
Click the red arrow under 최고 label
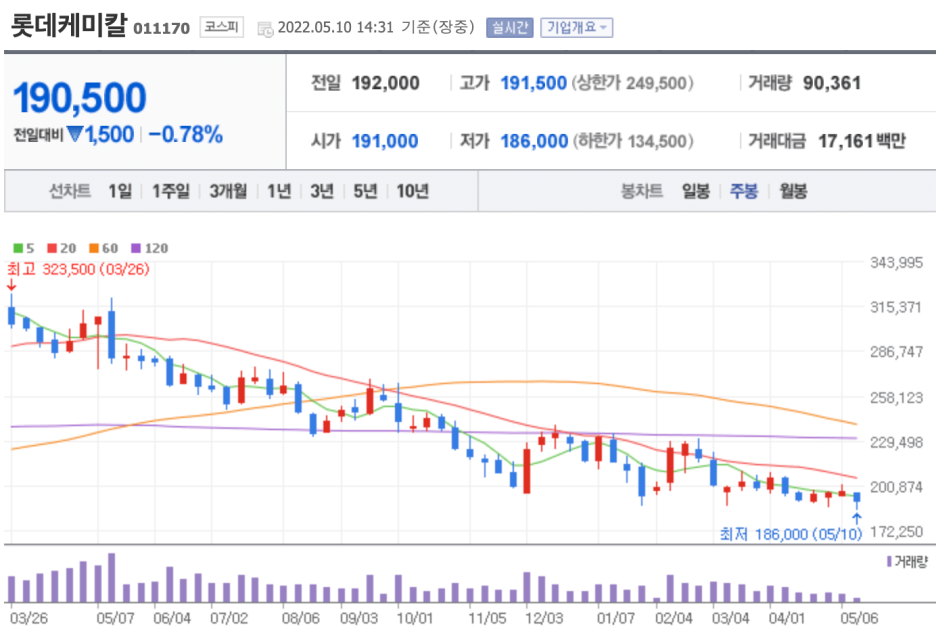pos(11,285)
